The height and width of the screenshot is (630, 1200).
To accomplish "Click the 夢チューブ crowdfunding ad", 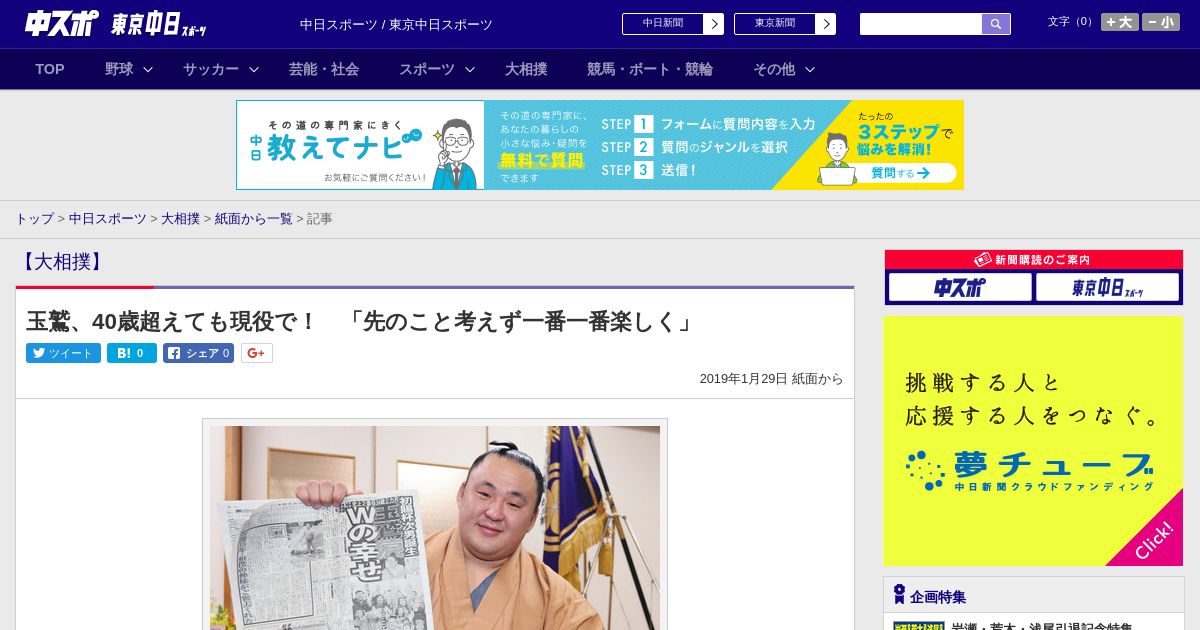I will (1033, 441).
